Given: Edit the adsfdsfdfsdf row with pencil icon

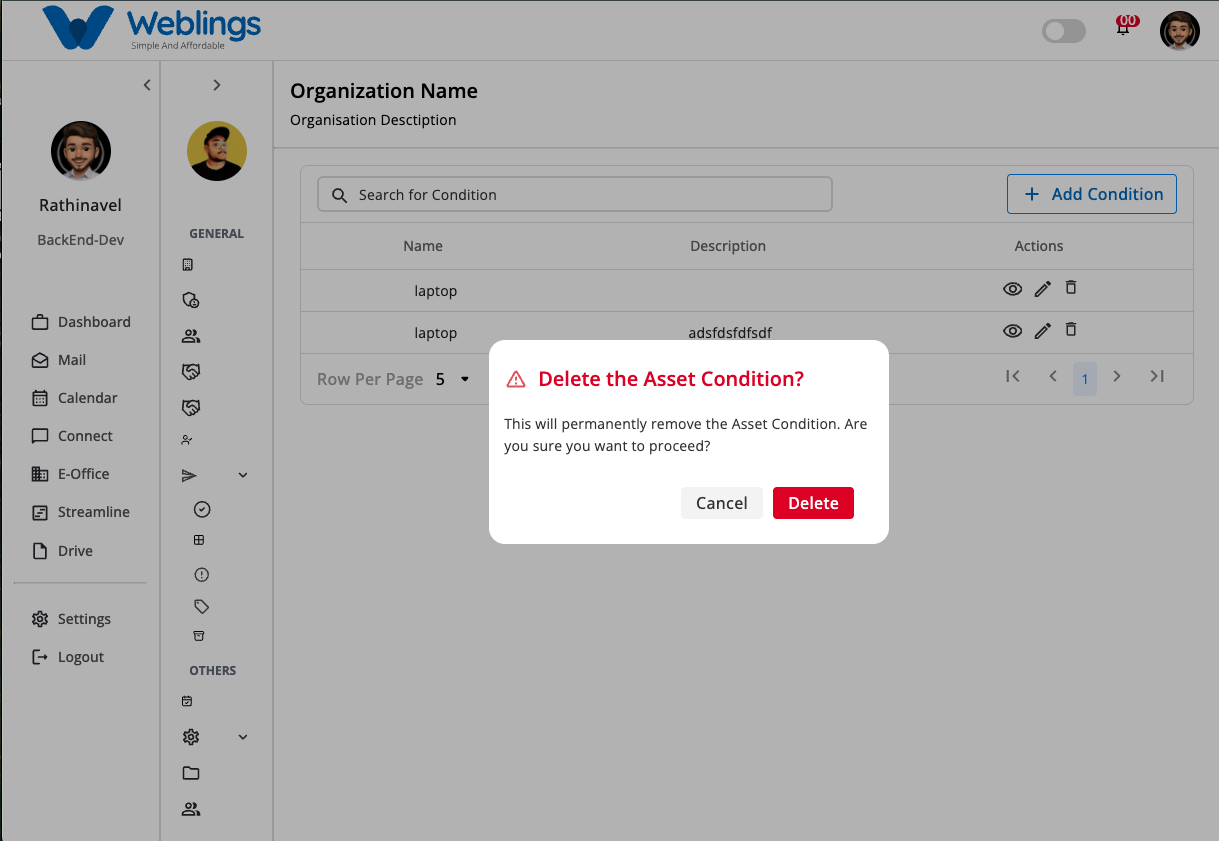Looking at the screenshot, I should pyautogui.click(x=1042, y=331).
